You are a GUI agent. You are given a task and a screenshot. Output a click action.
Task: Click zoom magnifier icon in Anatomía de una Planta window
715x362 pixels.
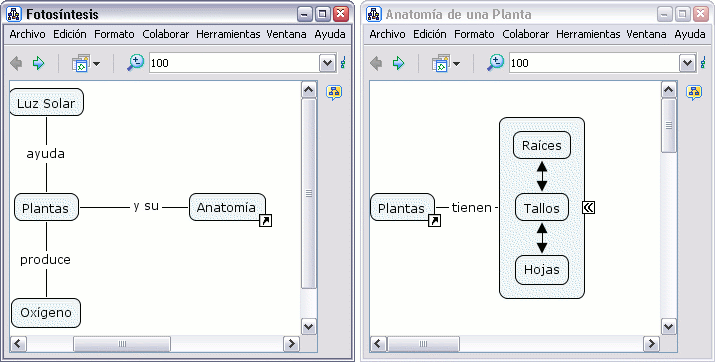coord(495,63)
